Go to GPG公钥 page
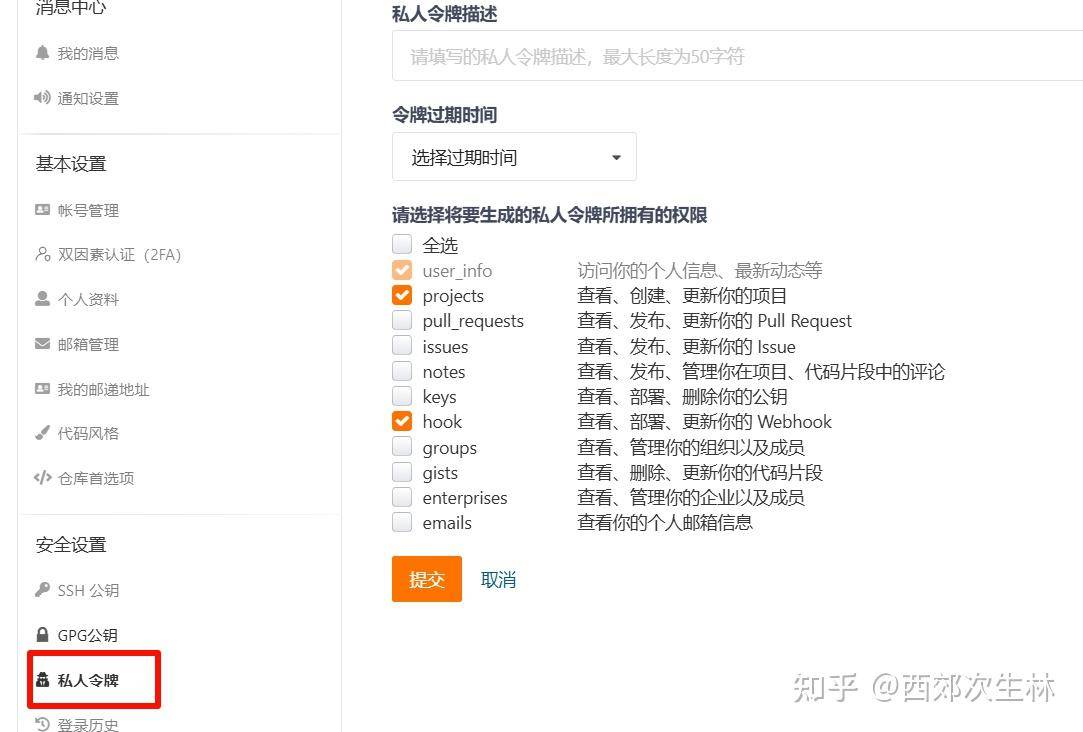This screenshot has height=732, width=1083. pyautogui.click(x=87, y=635)
